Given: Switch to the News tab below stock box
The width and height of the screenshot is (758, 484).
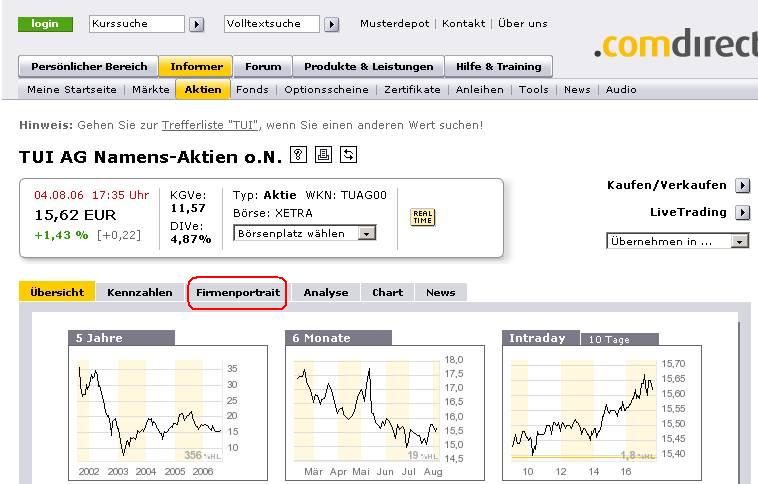Looking at the screenshot, I should point(440,293).
